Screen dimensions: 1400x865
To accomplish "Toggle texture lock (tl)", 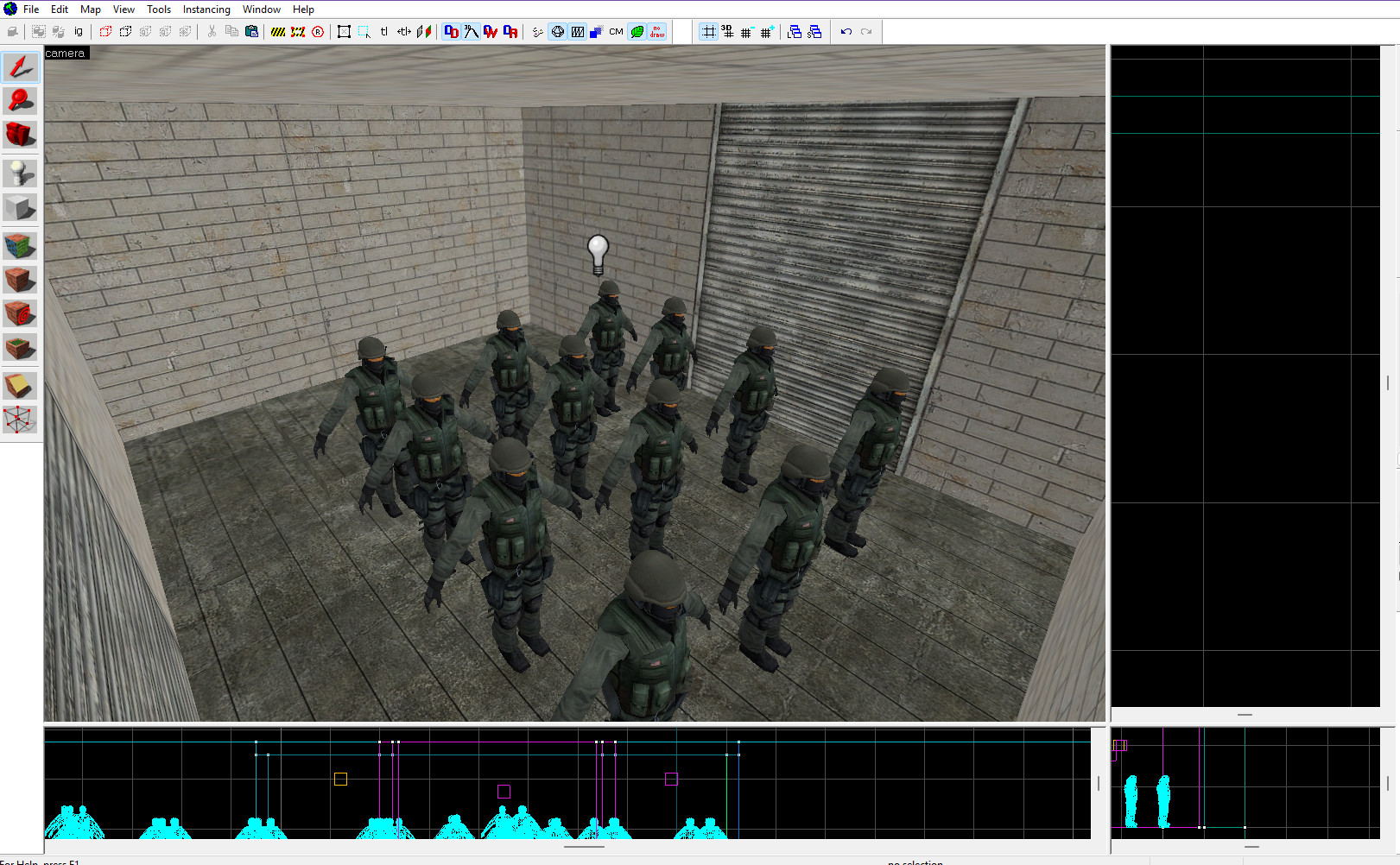I will click(x=384, y=32).
